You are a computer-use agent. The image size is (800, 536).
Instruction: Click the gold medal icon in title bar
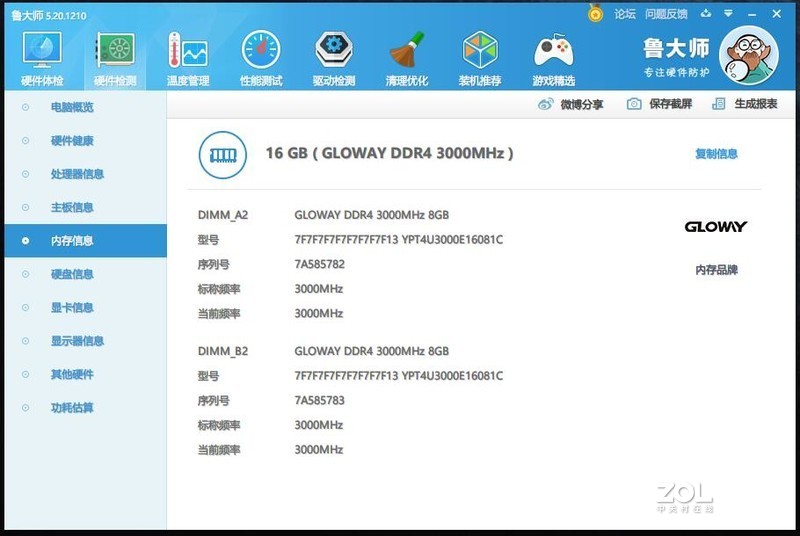pos(595,13)
